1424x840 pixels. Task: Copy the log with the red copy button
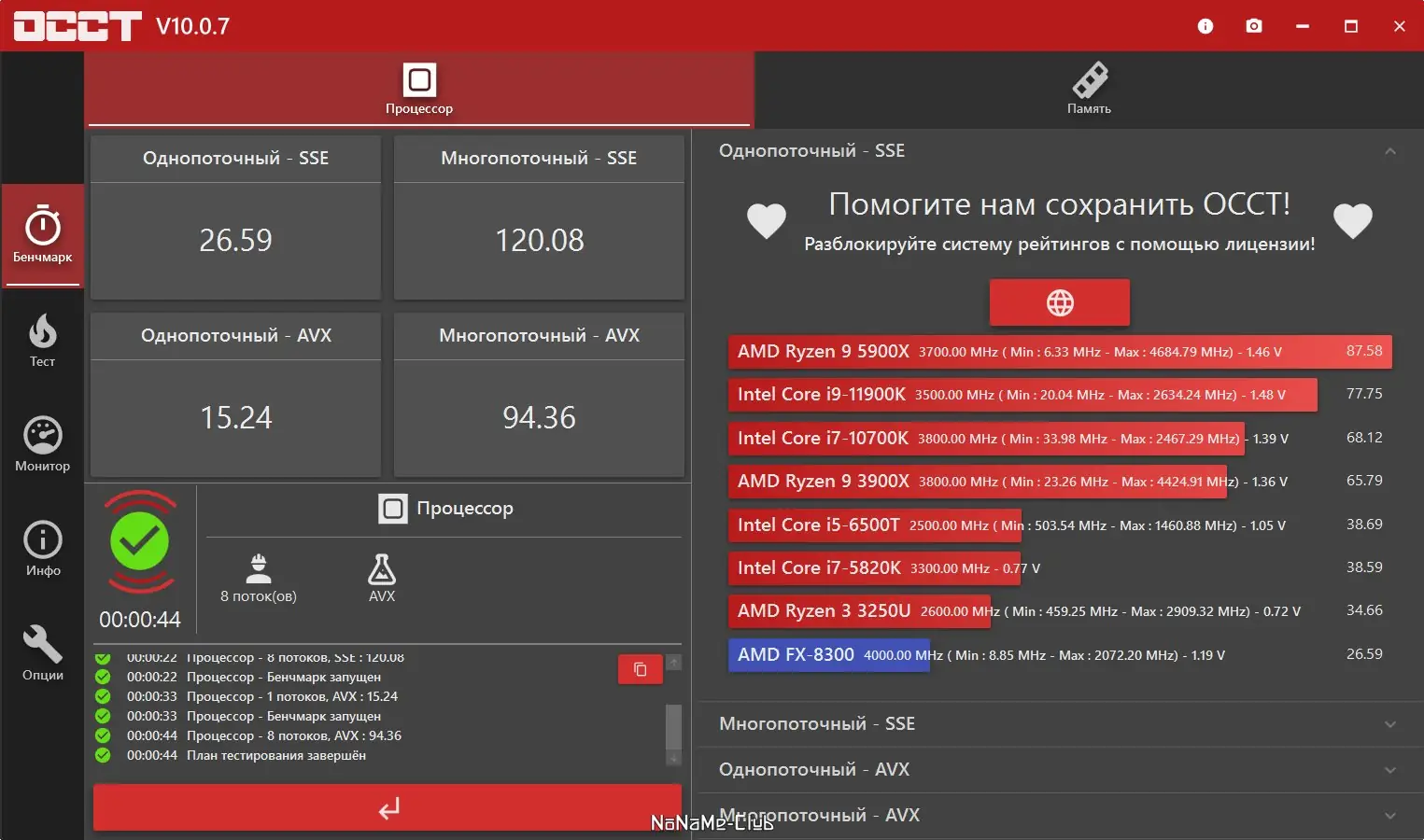[641, 669]
